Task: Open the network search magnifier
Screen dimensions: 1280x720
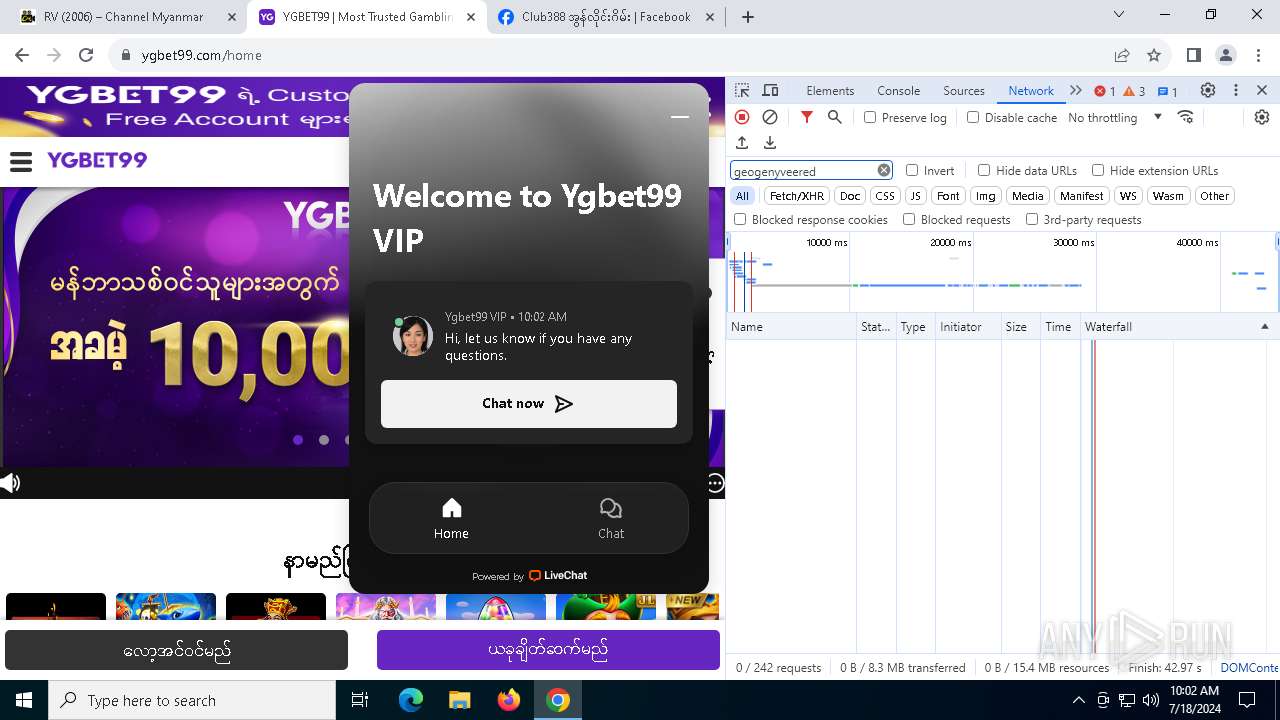Action: 835,117
